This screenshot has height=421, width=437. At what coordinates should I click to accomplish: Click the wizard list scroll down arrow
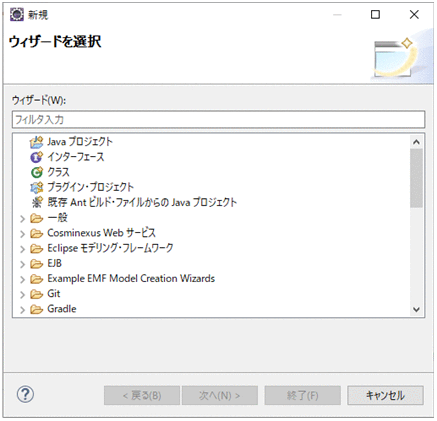pos(416,309)
